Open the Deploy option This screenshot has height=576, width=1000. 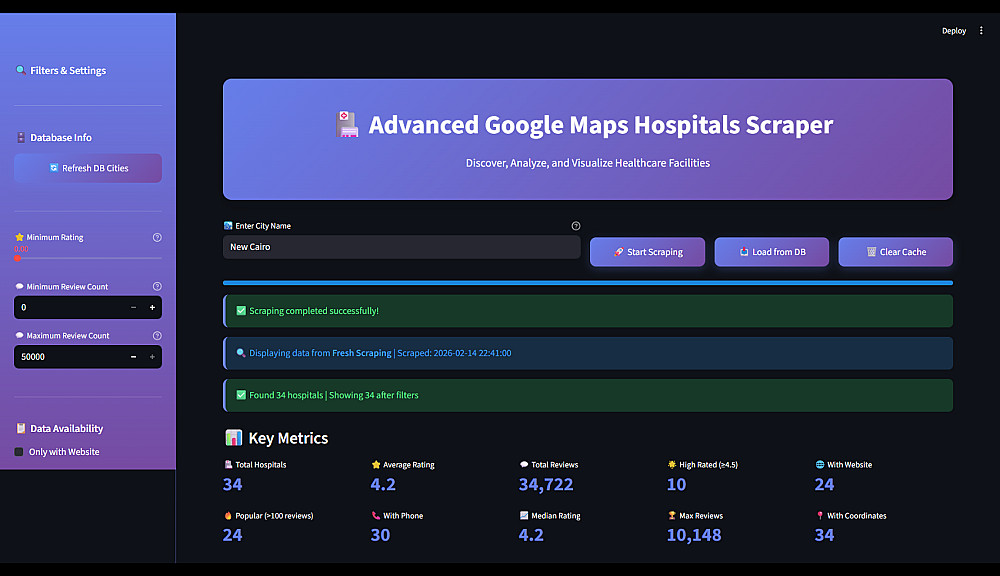click(953, 31)
